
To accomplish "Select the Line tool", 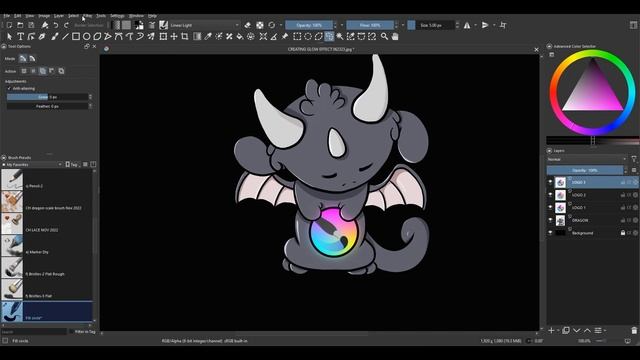I will pyautogui.click(x=65, y=37).
